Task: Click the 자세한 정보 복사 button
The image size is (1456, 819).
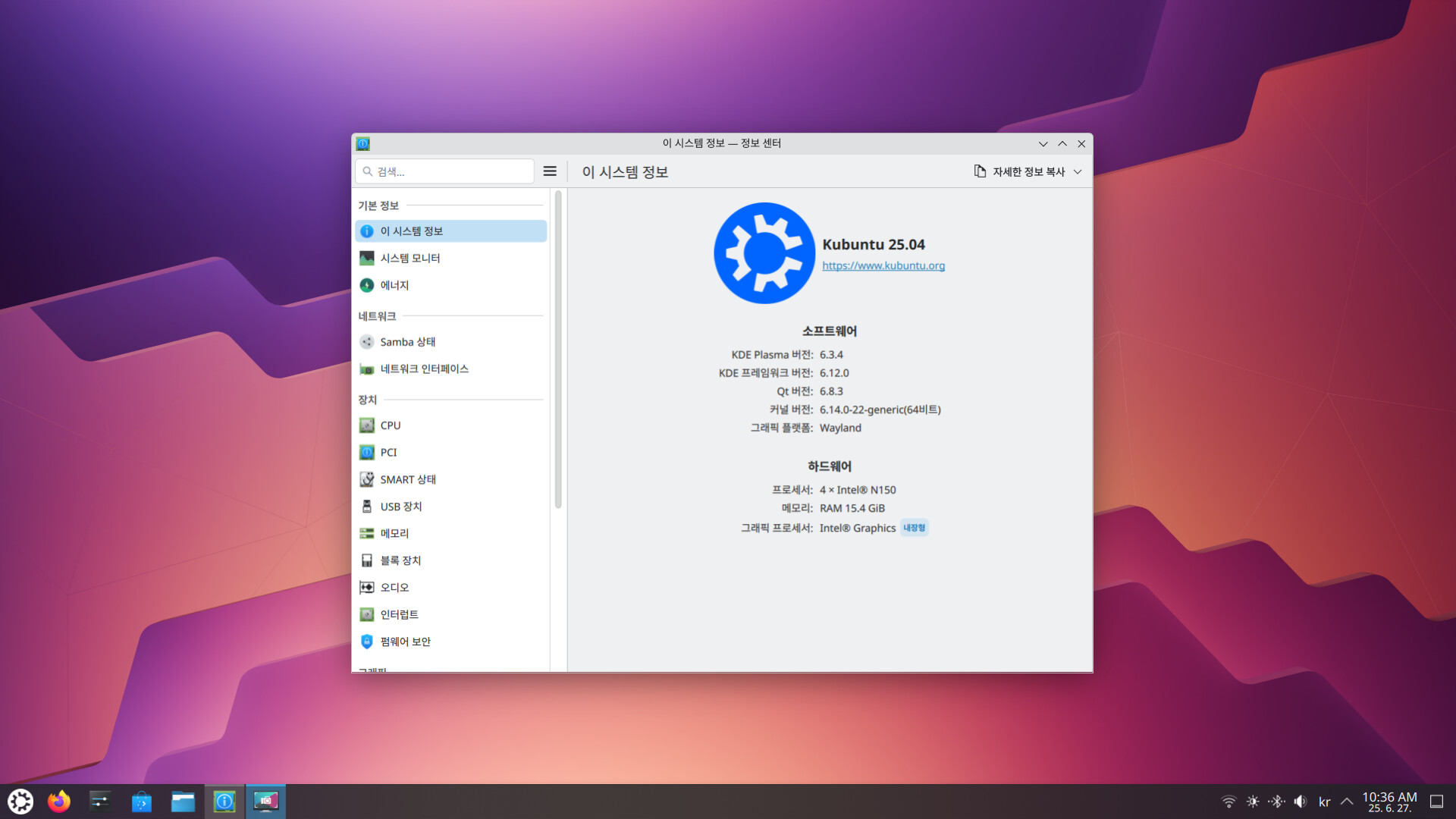Action: (x=1020, y=172)
